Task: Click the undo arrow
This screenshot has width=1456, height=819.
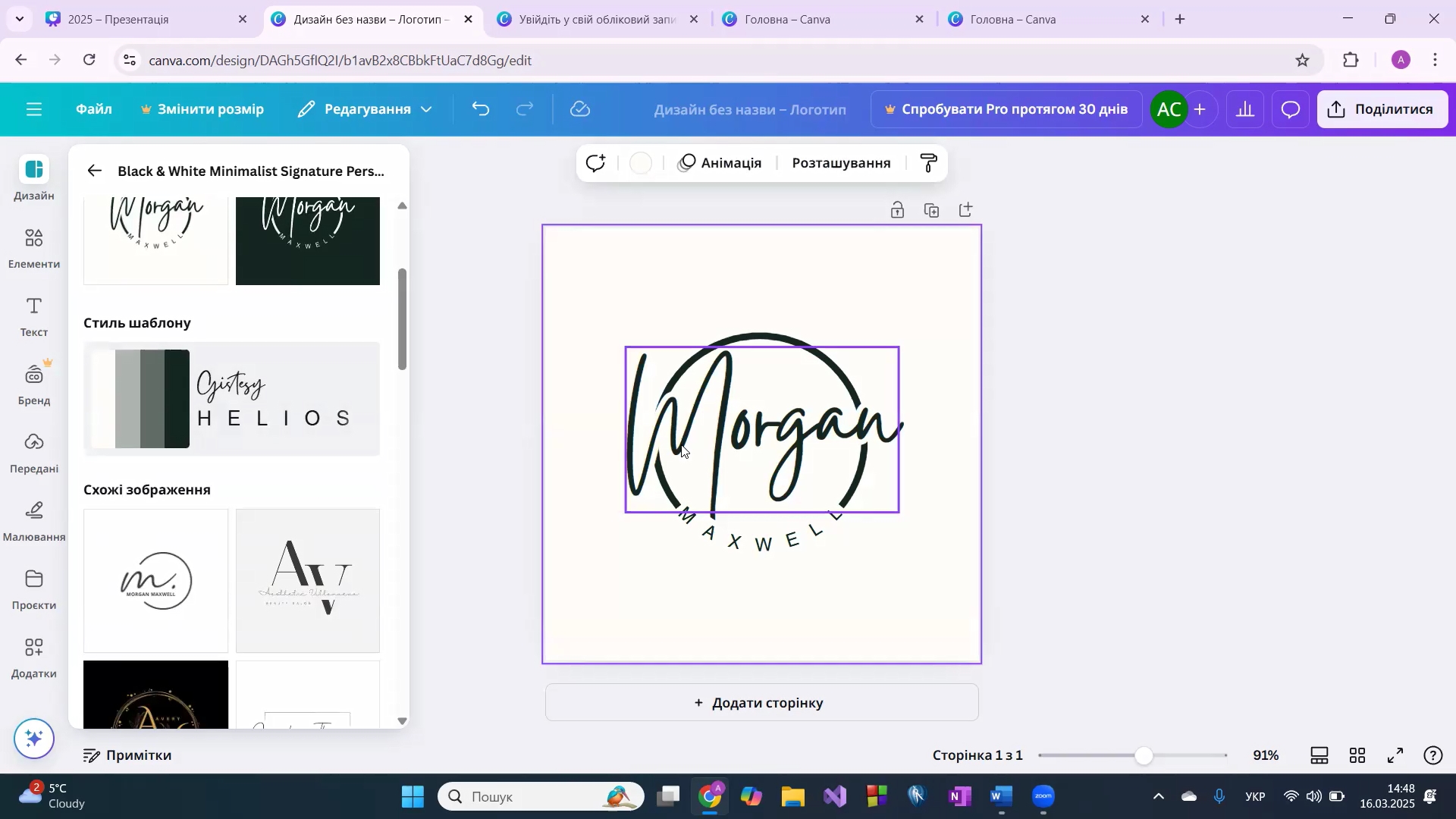Action: 481,110
